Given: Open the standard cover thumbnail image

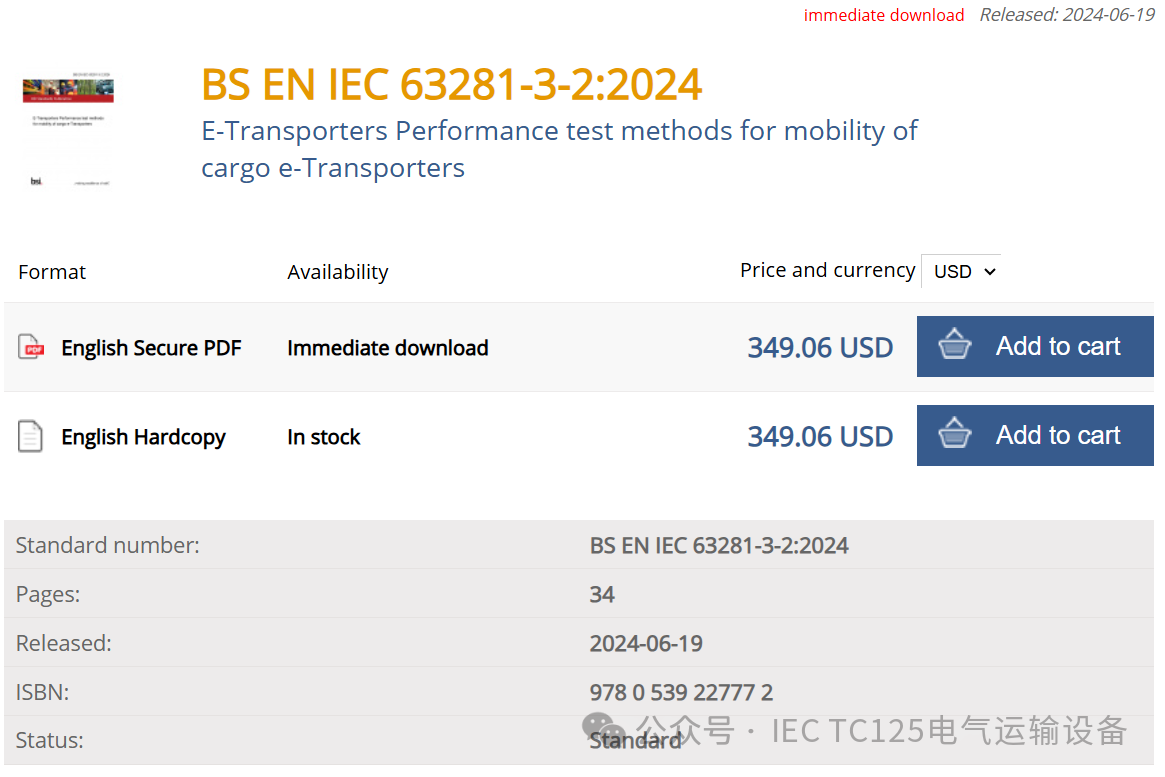Looking at the screenshot, I should pyautogui.click(x=68, y=130).
